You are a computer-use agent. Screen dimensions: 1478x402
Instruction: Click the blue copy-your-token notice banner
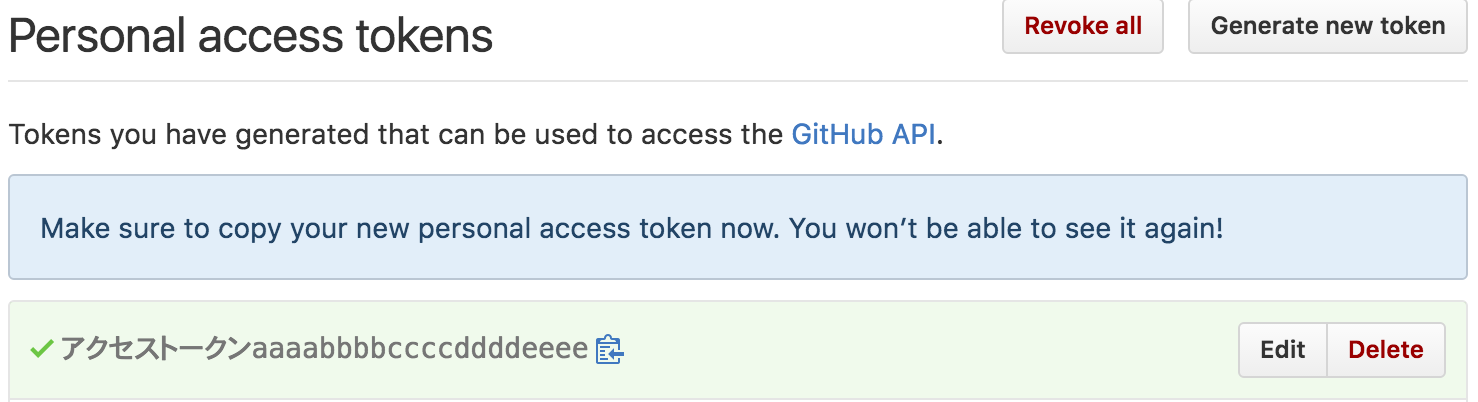tap(738, 228)
